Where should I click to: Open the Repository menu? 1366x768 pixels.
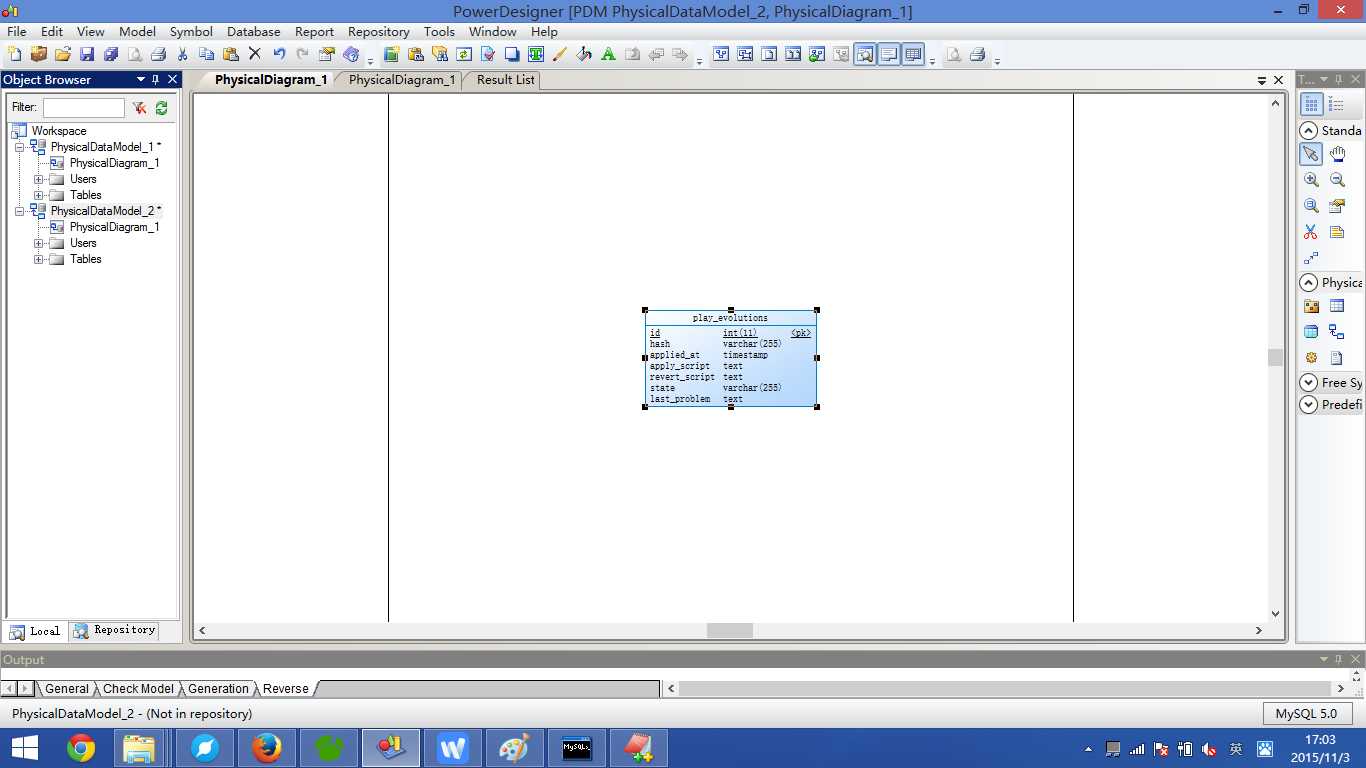click(379, 32)
